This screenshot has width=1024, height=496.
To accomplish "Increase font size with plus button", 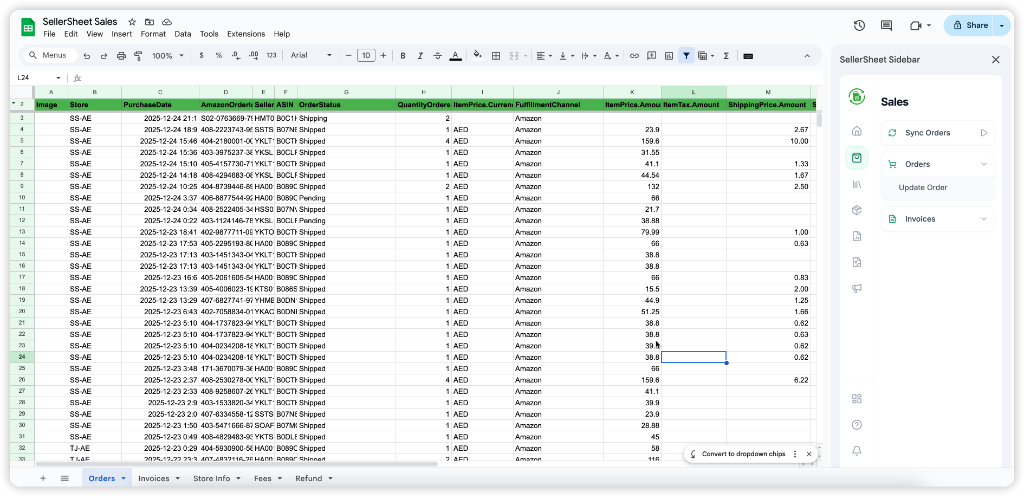I will pyautogui.click(x=383, y=56).
